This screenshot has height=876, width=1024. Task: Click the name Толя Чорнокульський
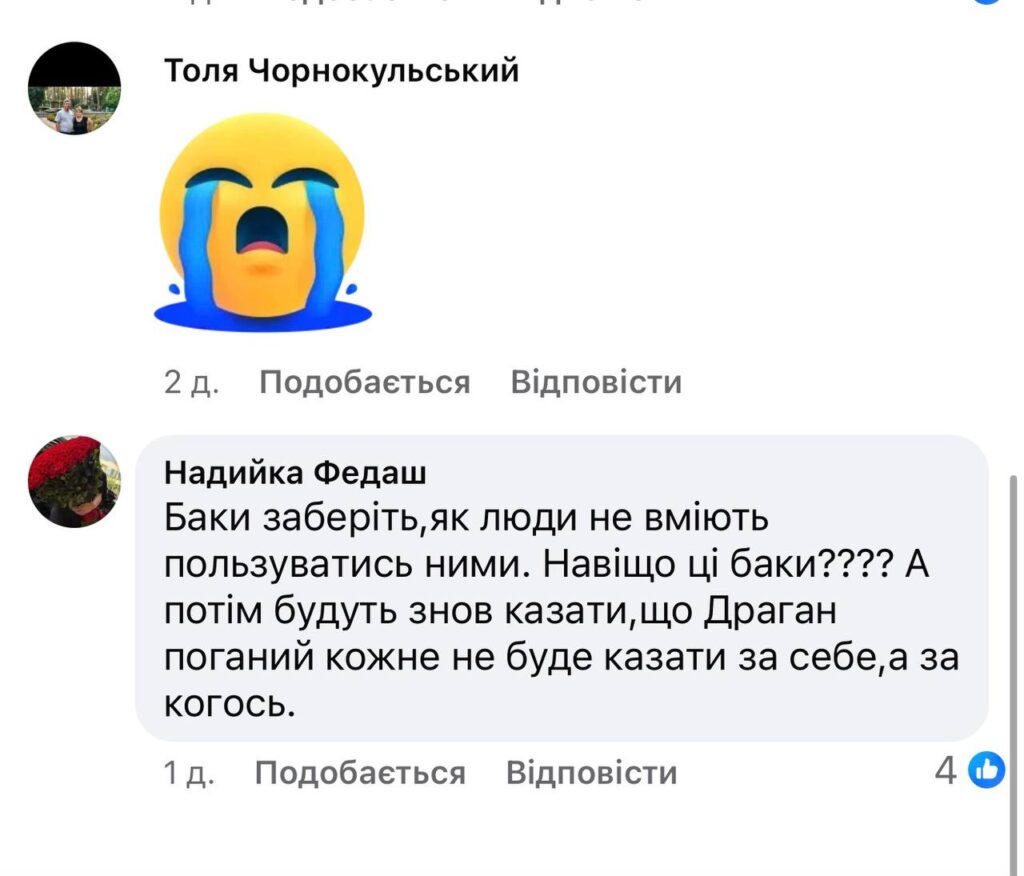341,71
